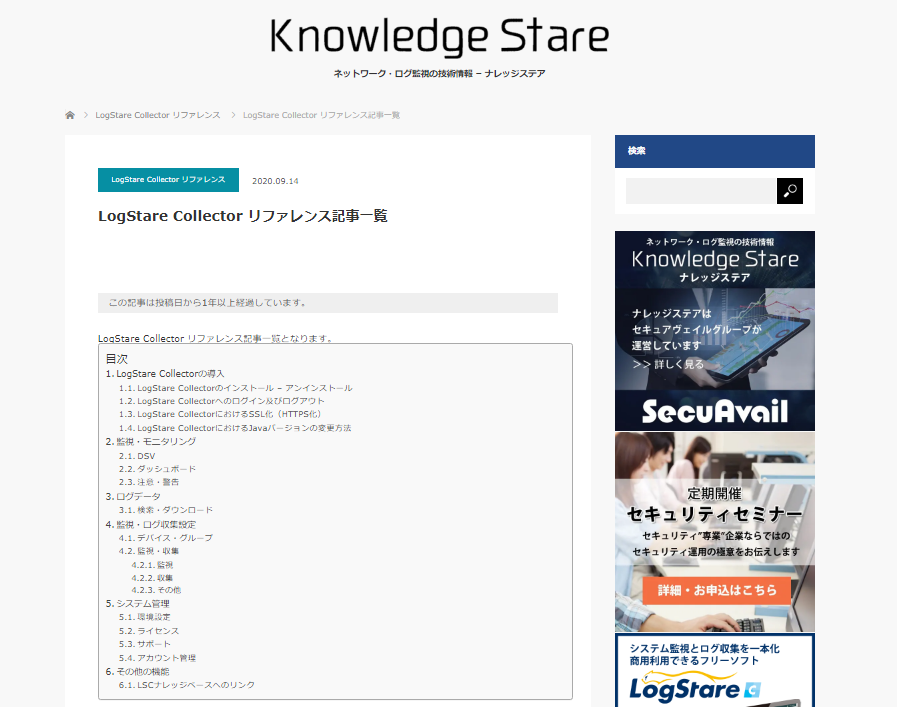
Task: Open the Knowledge Stare site logo
Action: pyautogui.click(x=439, y=37)
